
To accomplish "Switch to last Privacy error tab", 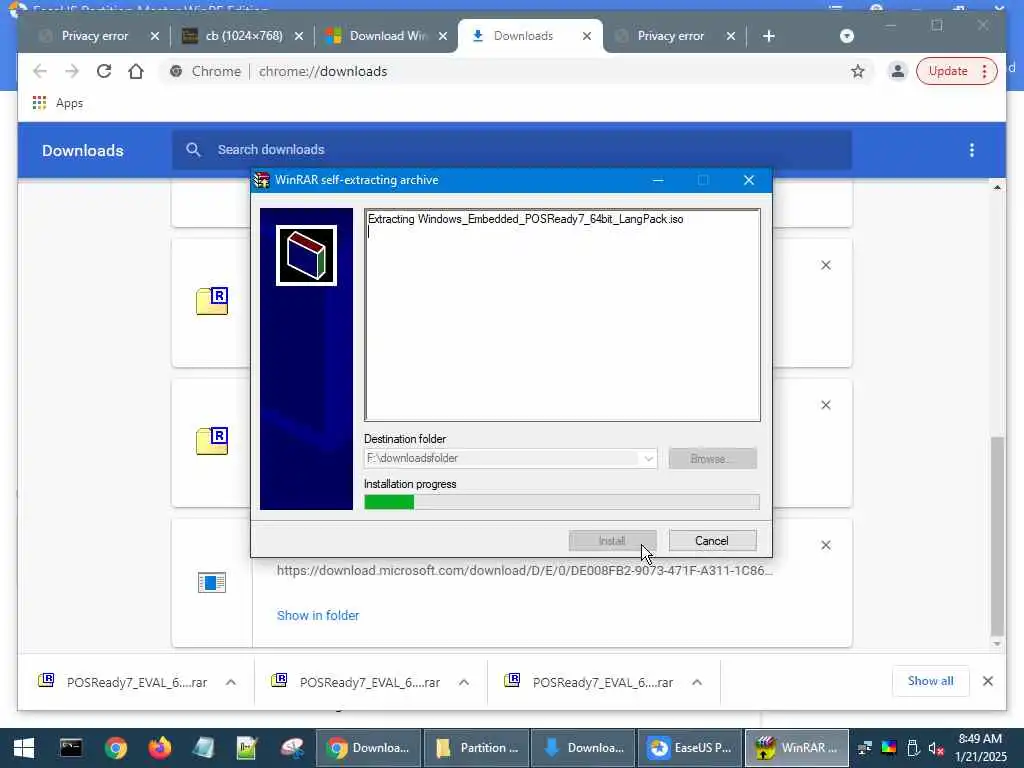I will click(671, 36).
